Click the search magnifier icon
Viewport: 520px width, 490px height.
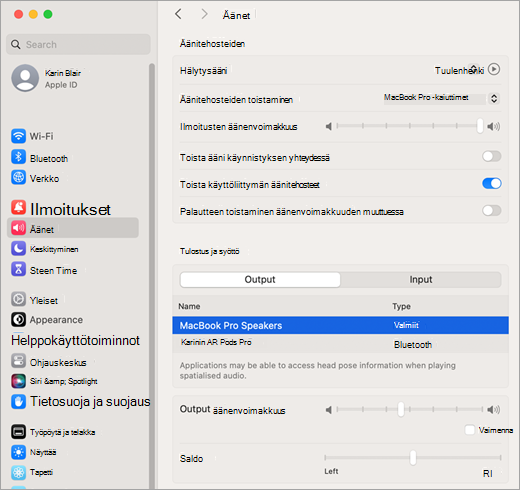(x=16, y=44)
